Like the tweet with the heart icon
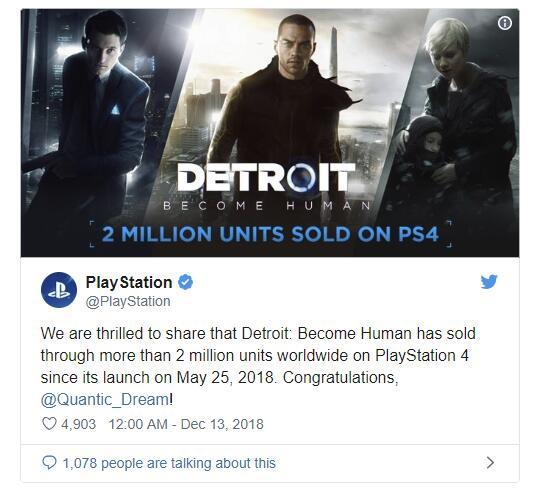Image resolution: width=538 pixels, height=497 pixels. coord(49,423)
